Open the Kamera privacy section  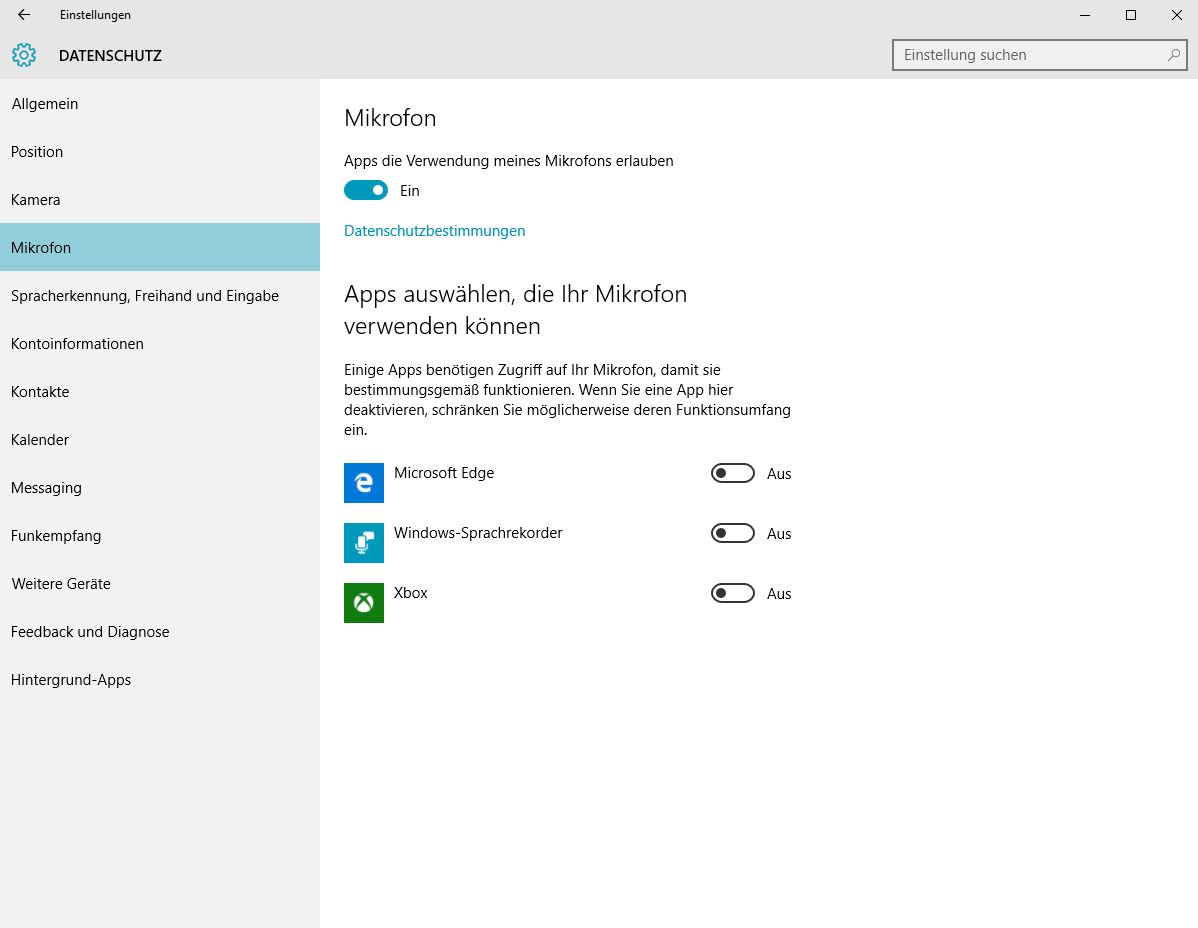(x=160, y=200)
